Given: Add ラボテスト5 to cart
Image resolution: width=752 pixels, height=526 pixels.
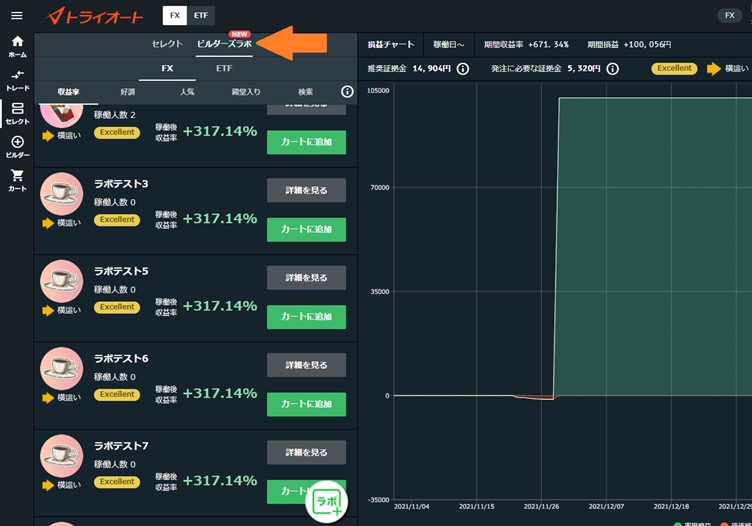Looking at the screenshot, I should [x=306, y=317].
